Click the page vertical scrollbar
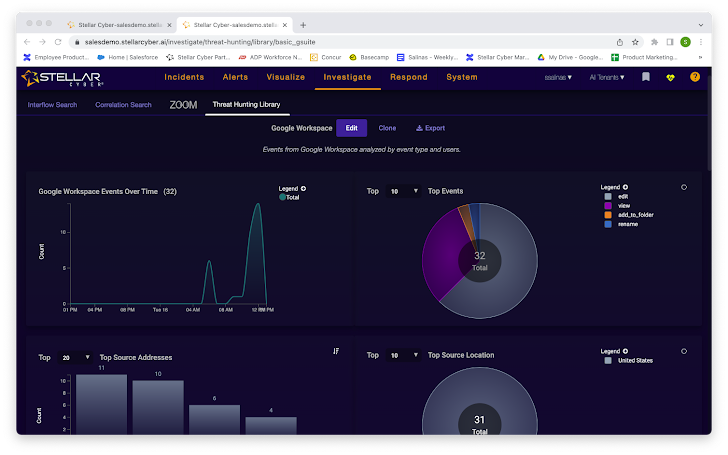This screenshot has height=455, width=728. 709,125
